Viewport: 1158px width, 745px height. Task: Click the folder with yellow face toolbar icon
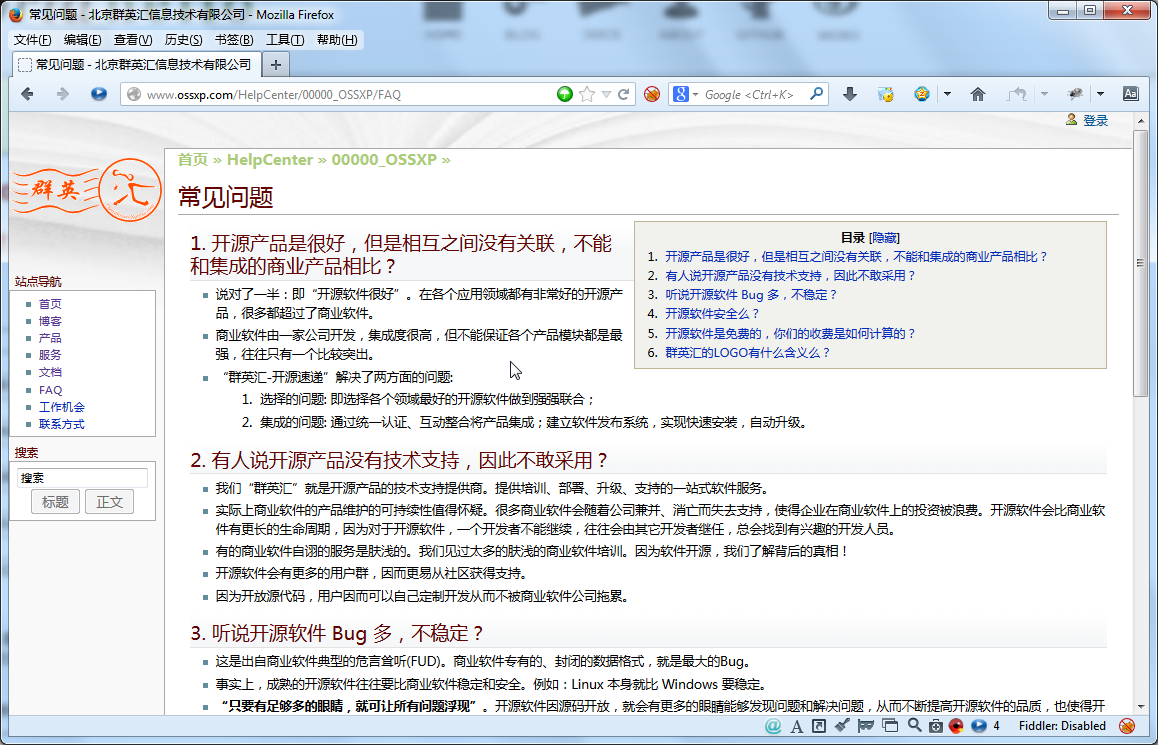(885, 94)
